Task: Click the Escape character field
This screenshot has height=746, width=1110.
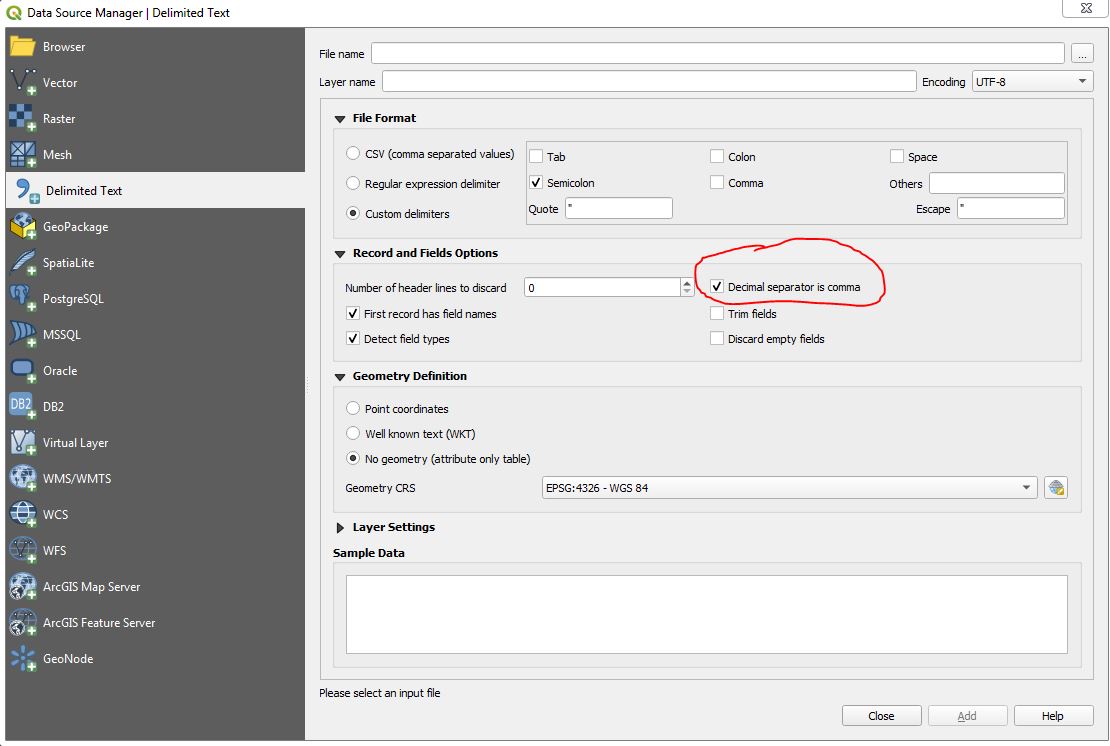Action: [x=1011, y=208]
